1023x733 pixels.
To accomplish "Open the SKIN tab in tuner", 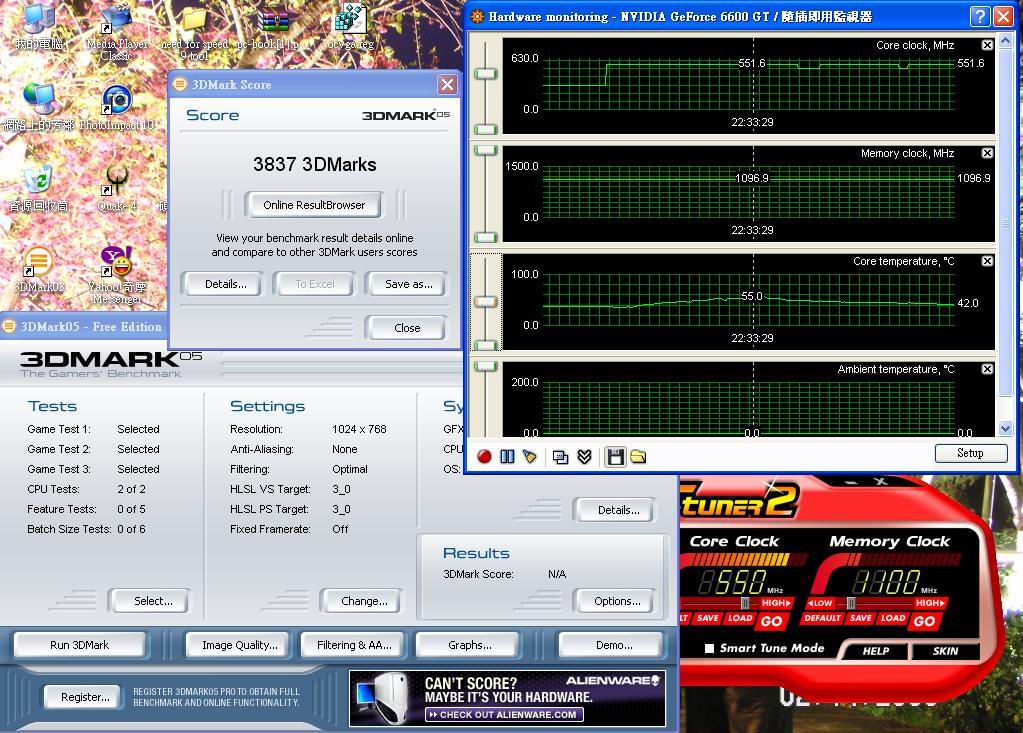I will coord(945,651).
